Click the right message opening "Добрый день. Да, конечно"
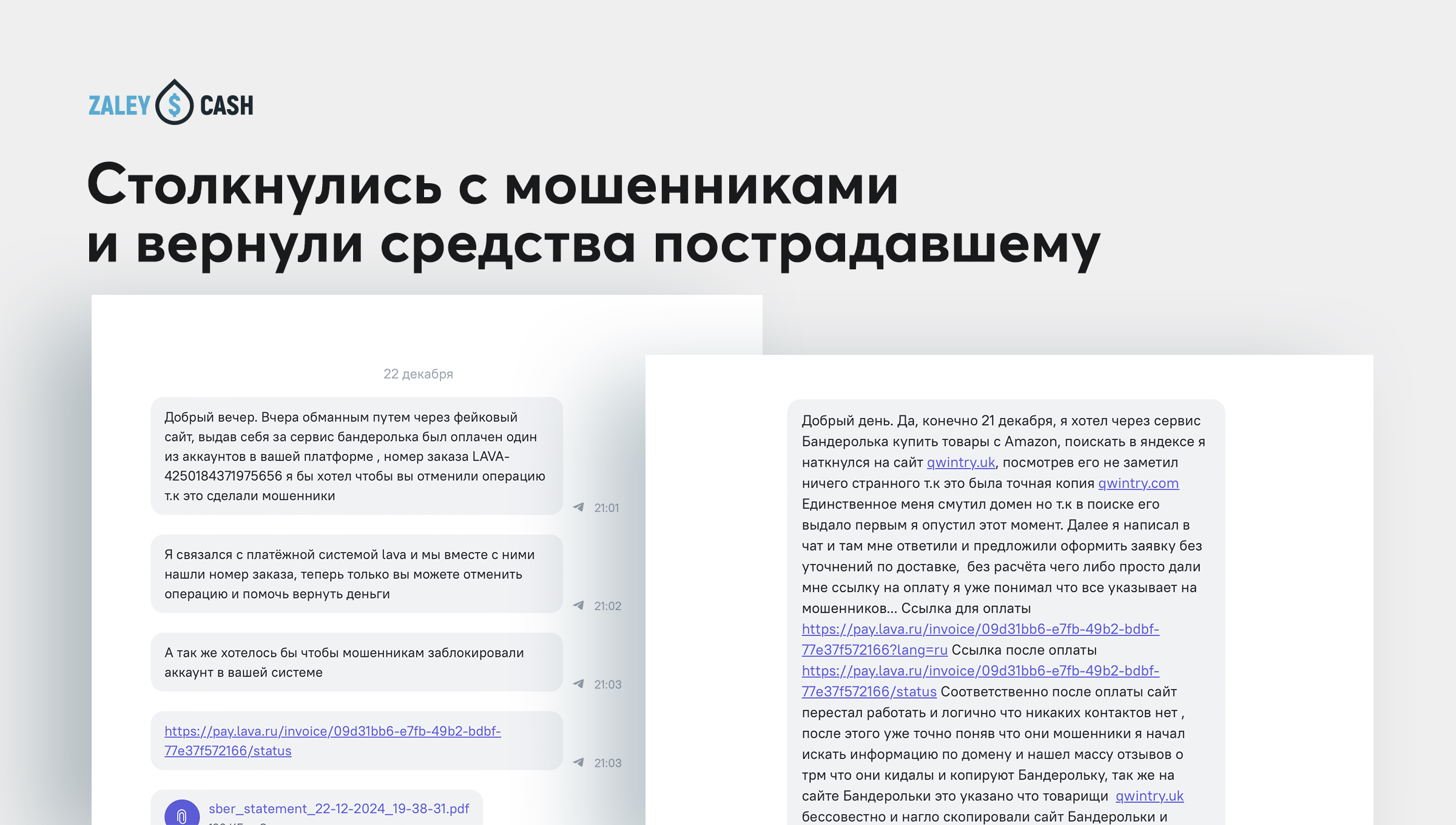 1006,613
